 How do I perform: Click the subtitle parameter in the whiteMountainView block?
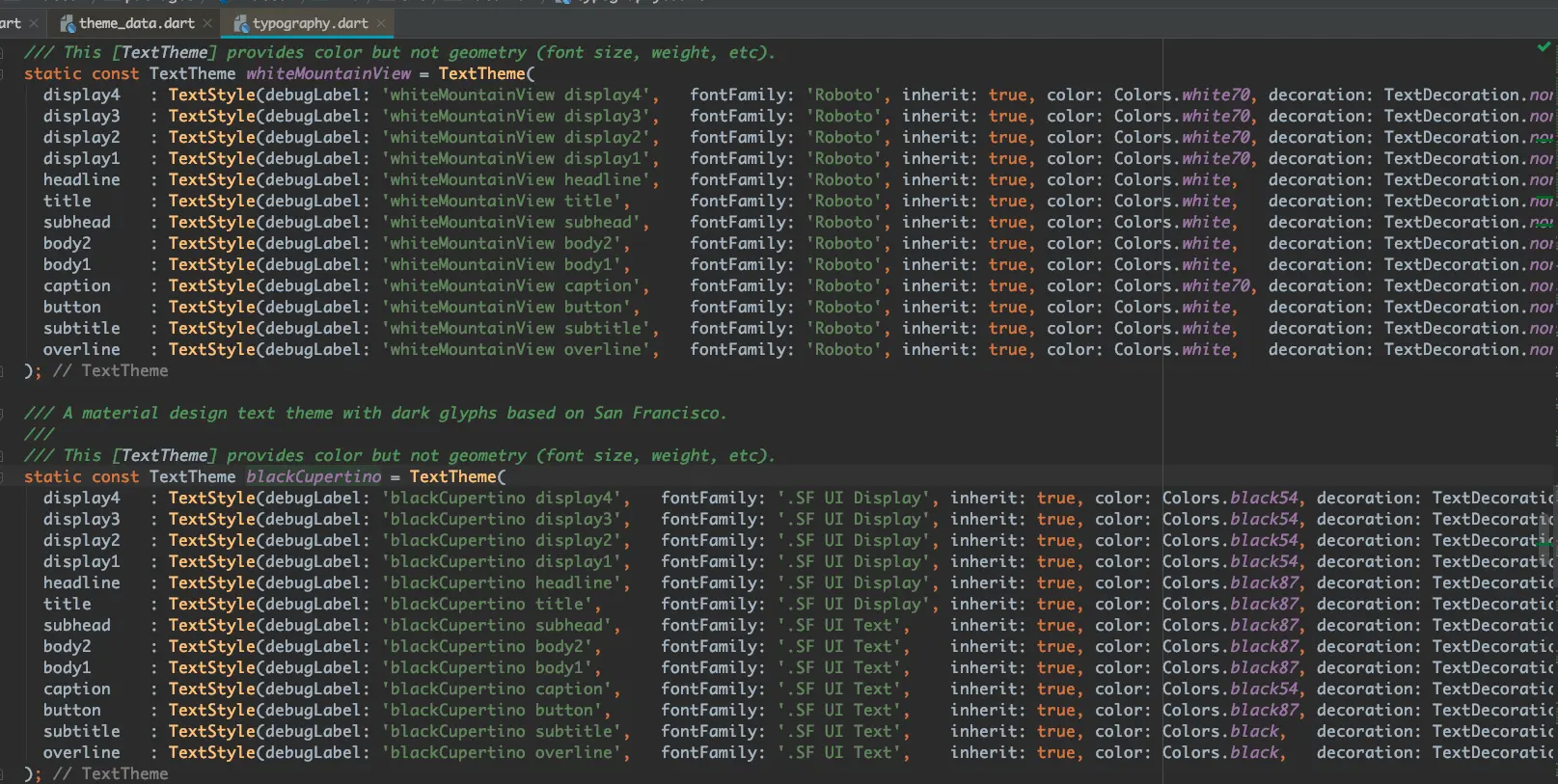click(x=82, y=329)
